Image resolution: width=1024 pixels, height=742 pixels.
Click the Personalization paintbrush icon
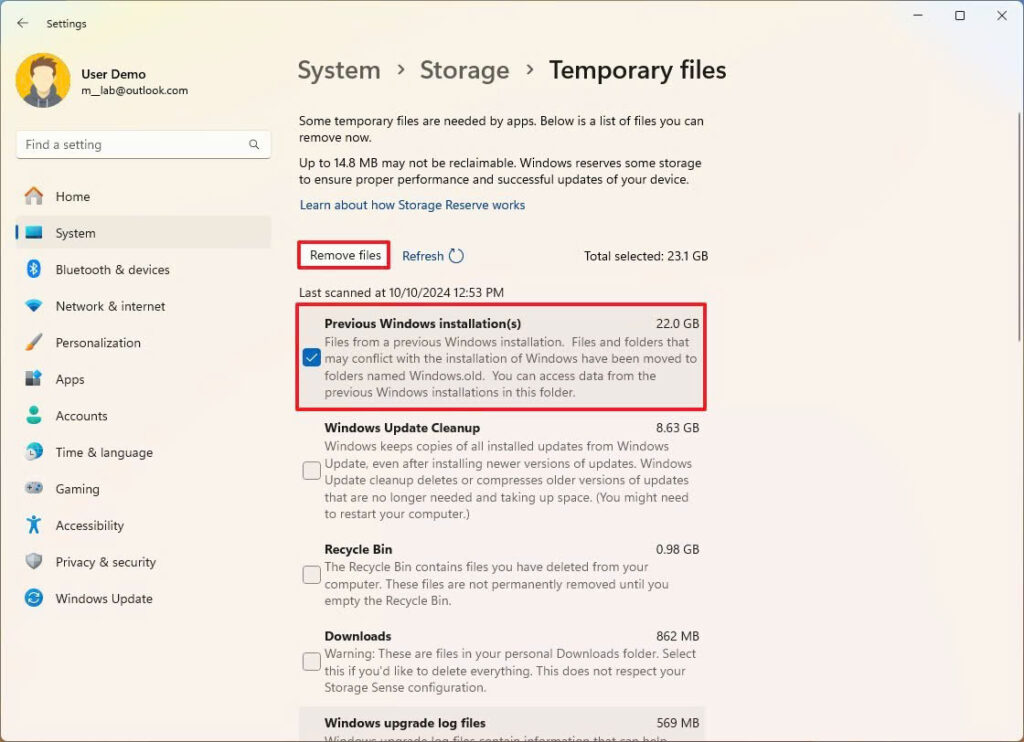pos(35,342)
